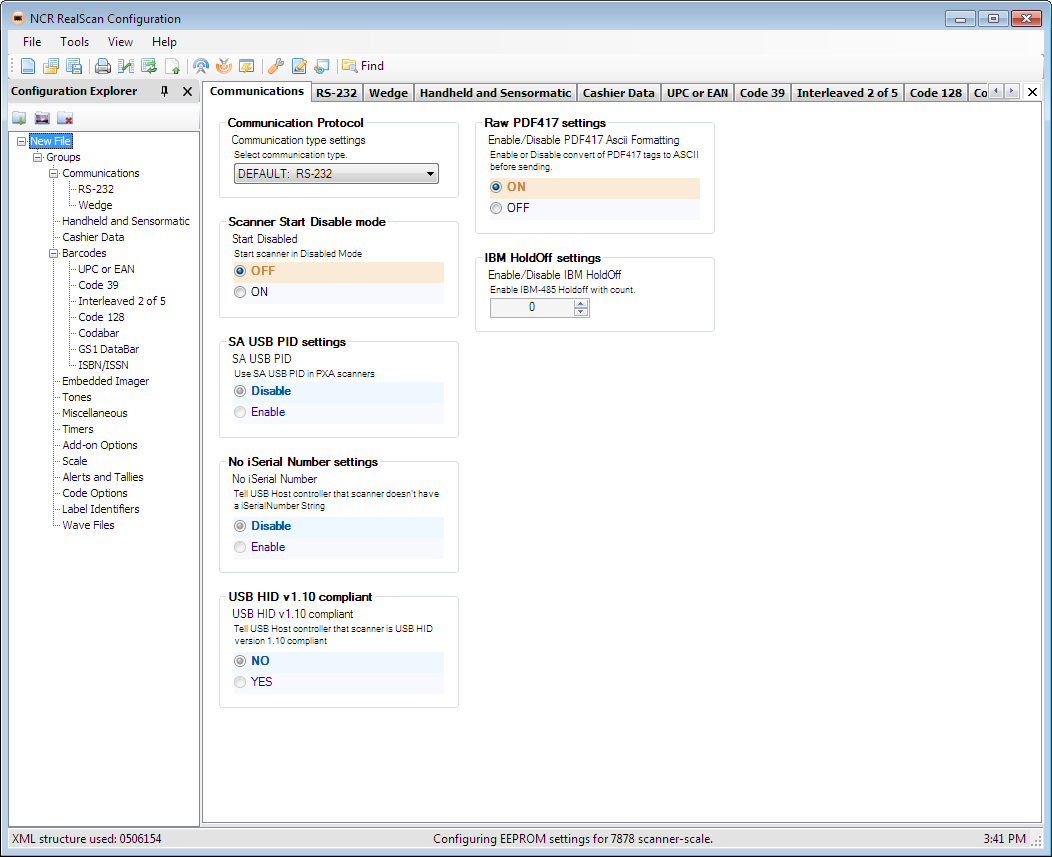Close the active tab document
Image resolution: width=1052 pixels, height=857 pixels.
click(x=1033, y=92)
